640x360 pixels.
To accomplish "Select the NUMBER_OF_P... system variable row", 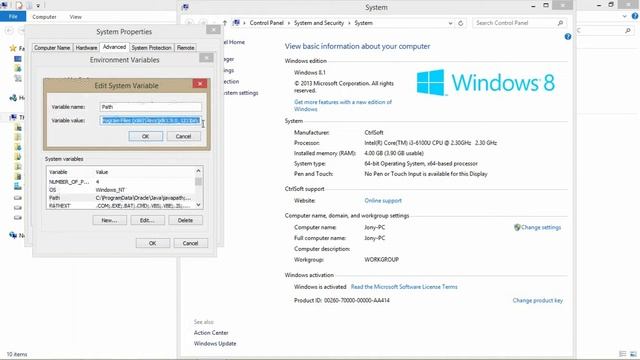I will coord(120,182).
